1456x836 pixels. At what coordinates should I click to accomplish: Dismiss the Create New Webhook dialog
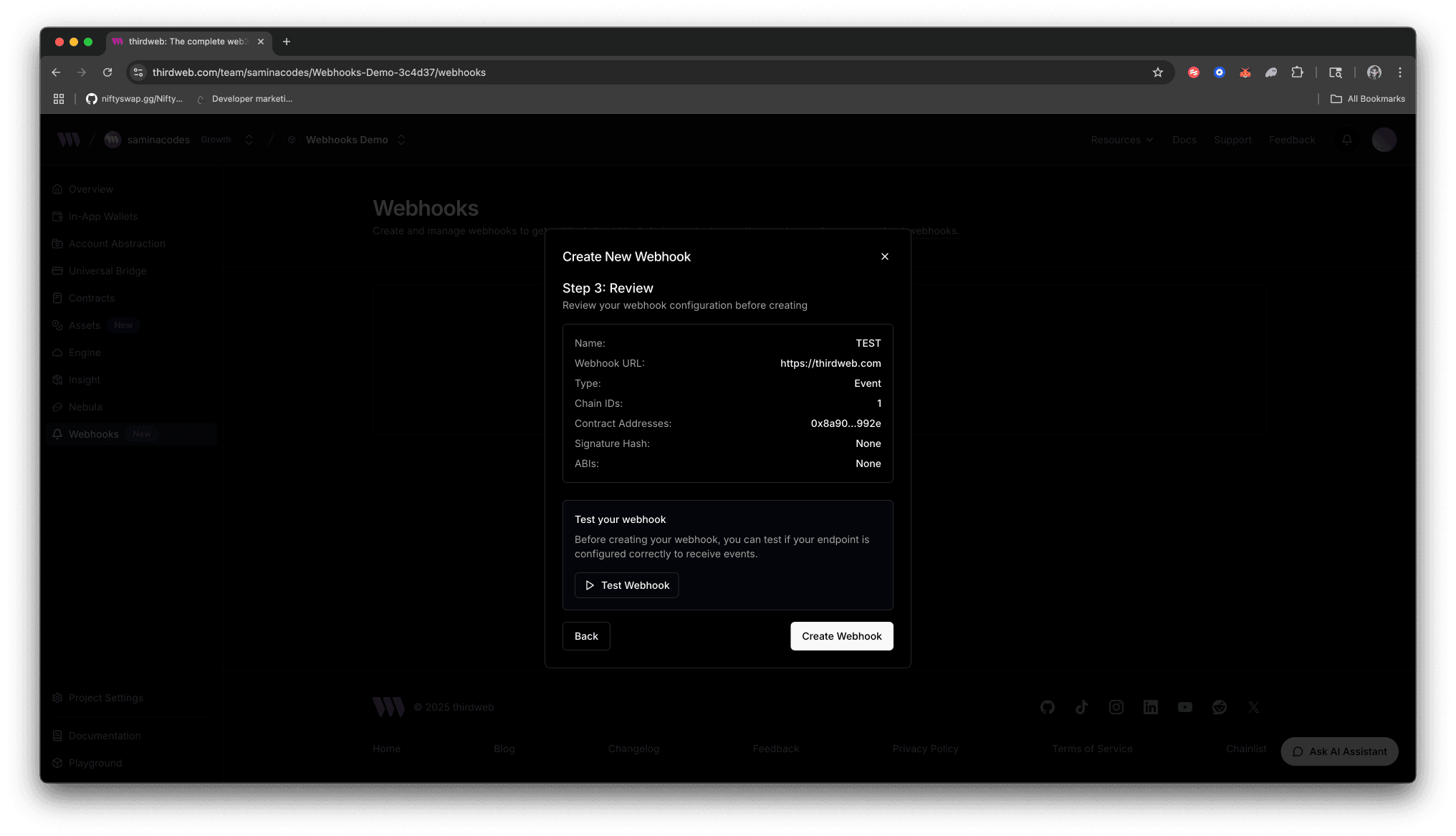coord(884,256)
